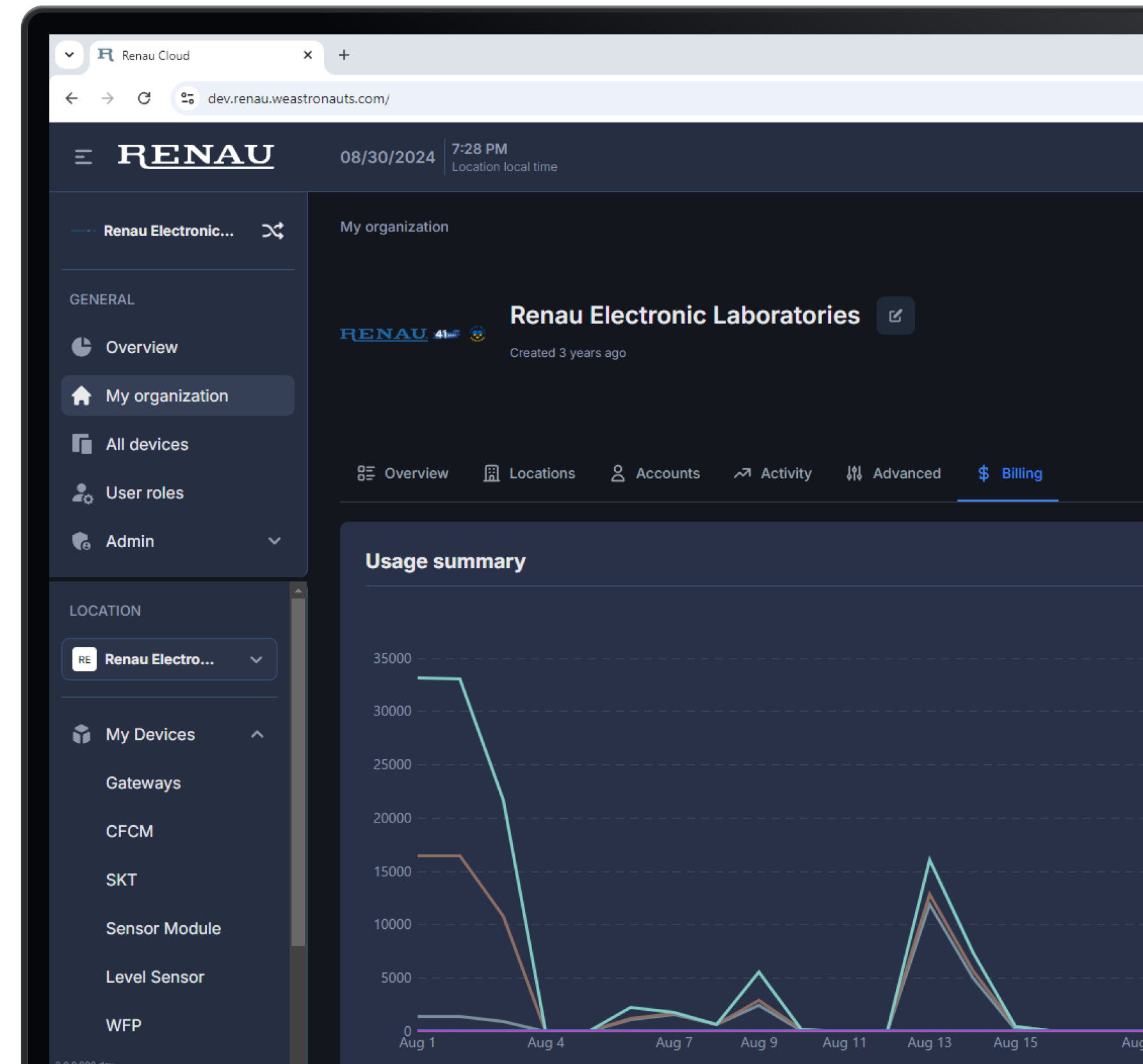Click the User roles icon in sidebar

coord(82,493)
